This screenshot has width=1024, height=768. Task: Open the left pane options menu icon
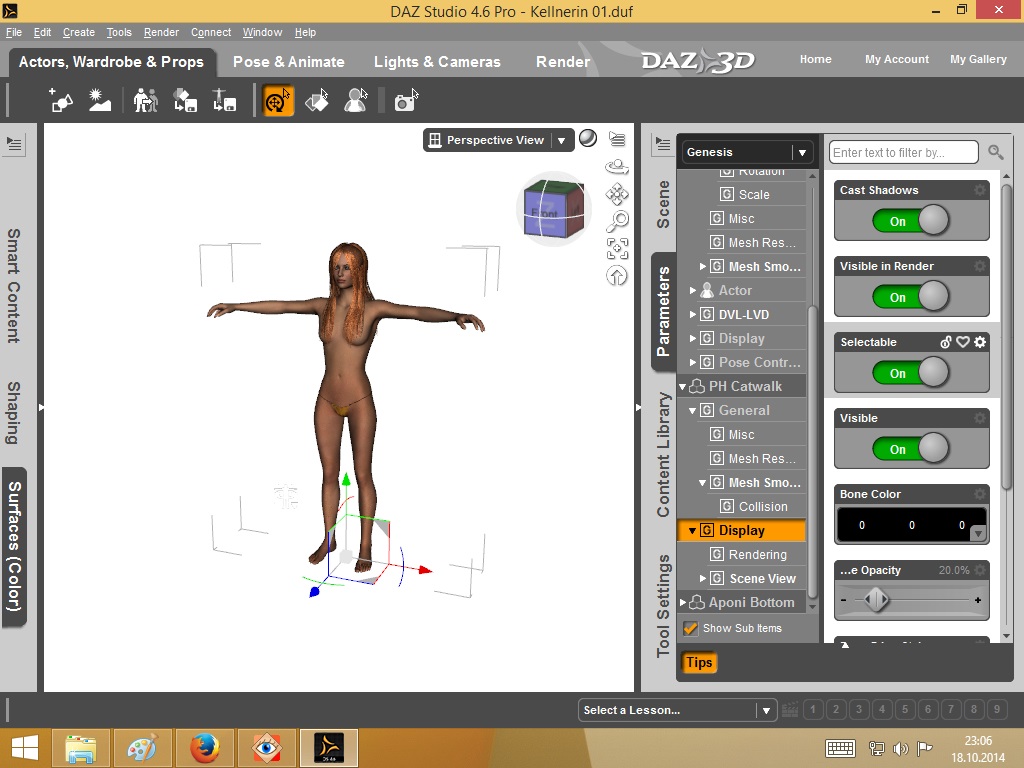point(14,144)
